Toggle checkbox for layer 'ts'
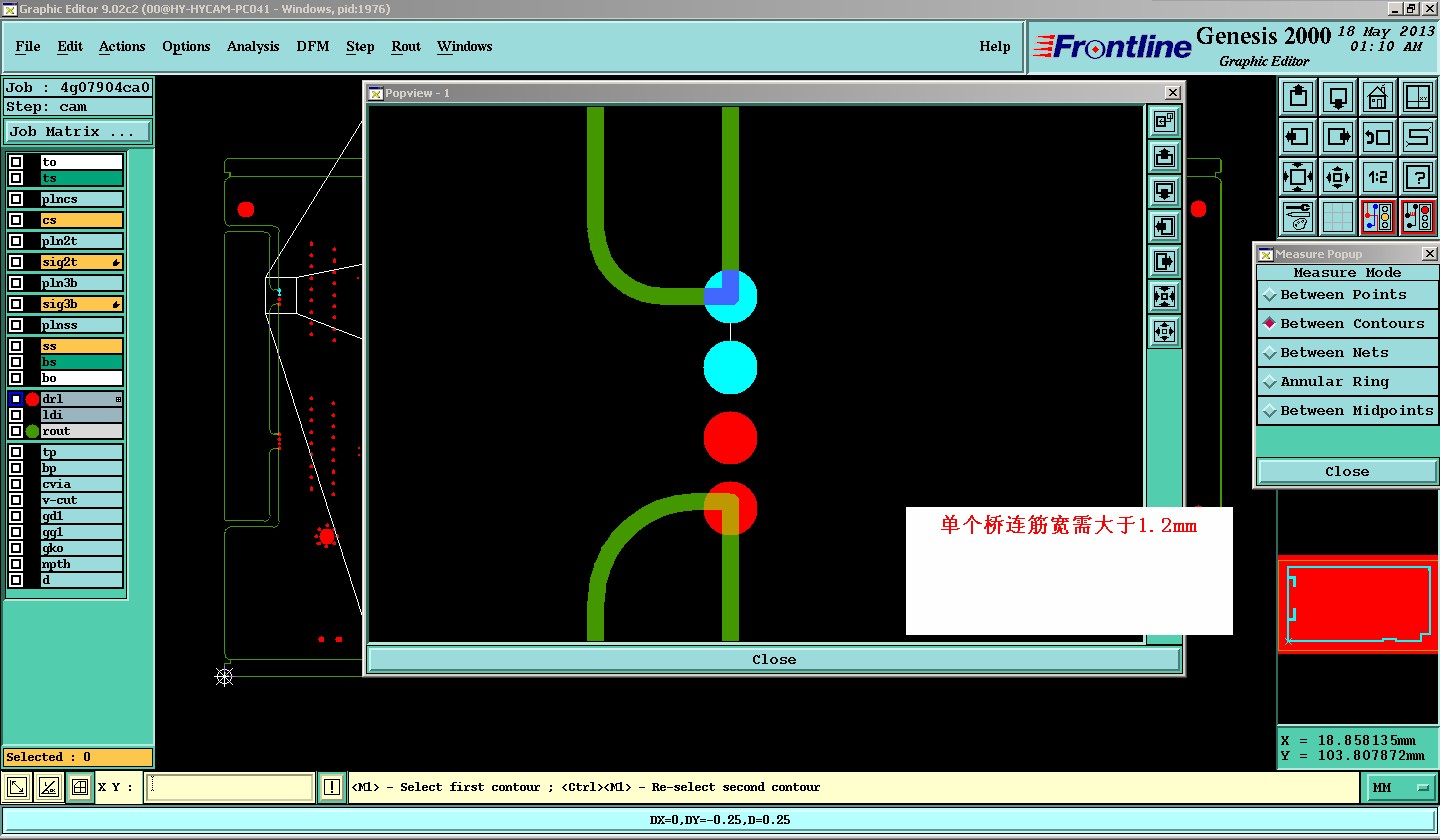 (16, 178)
